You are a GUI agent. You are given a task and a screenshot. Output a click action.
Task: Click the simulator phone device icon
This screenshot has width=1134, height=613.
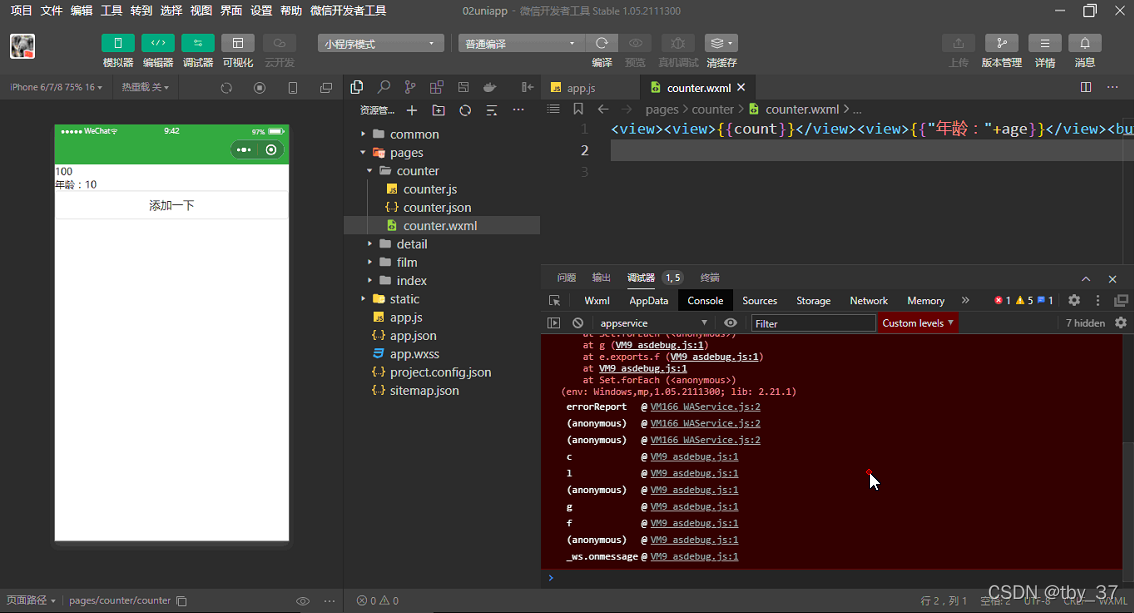pos(293,87)
